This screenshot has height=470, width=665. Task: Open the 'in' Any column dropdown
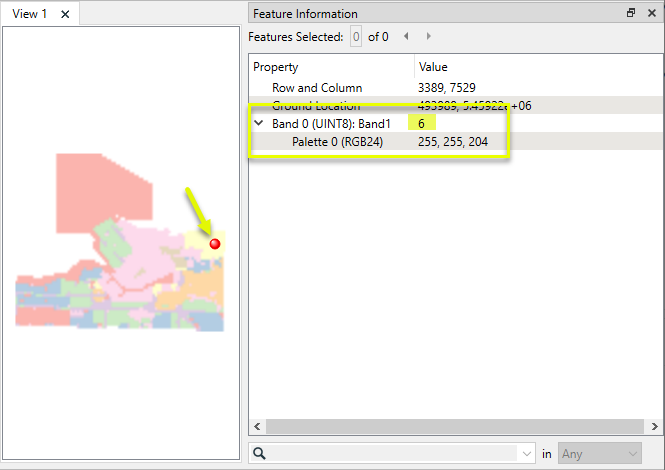pos(599,454)
